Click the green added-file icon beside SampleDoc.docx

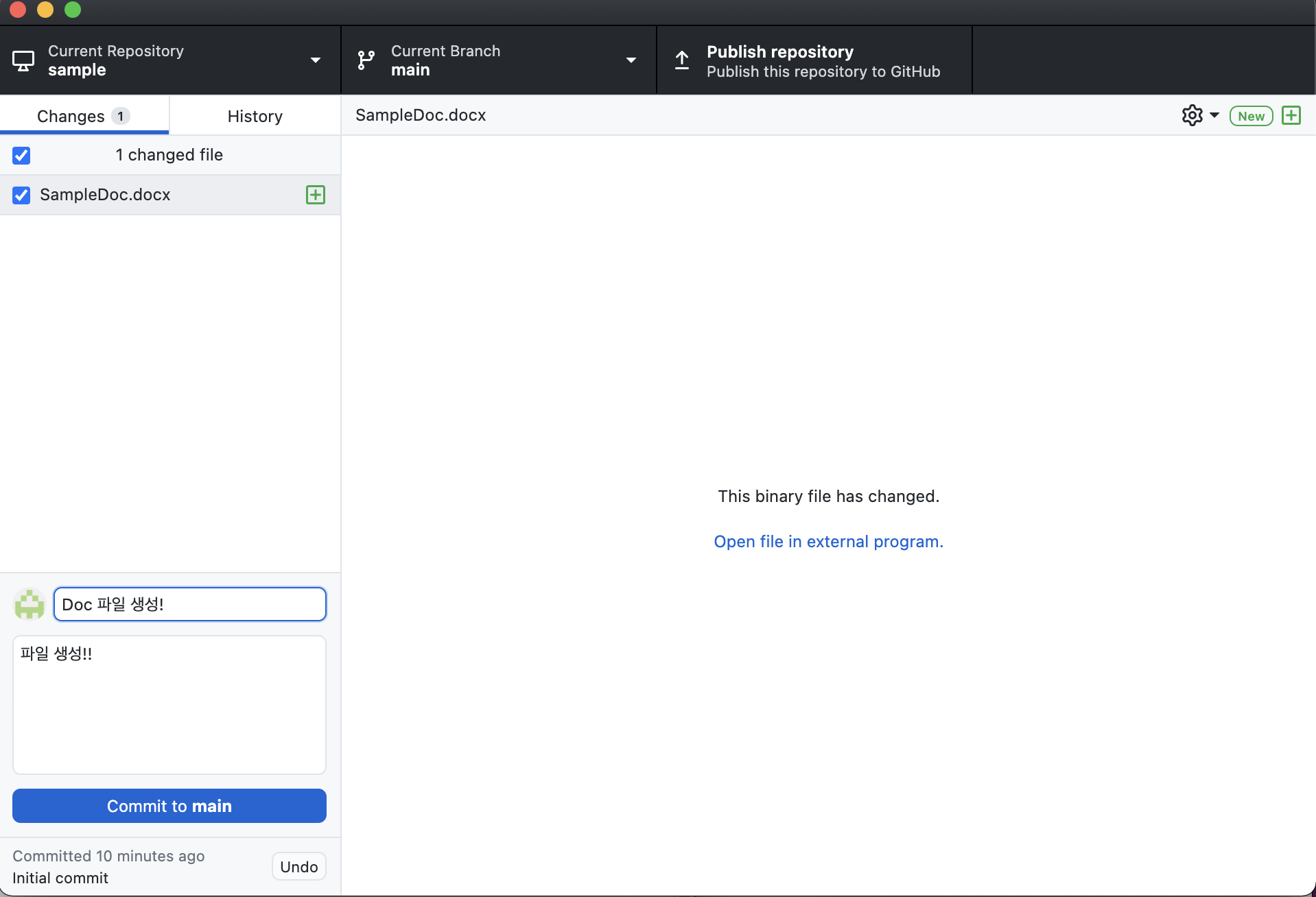[x=316, y=195]
